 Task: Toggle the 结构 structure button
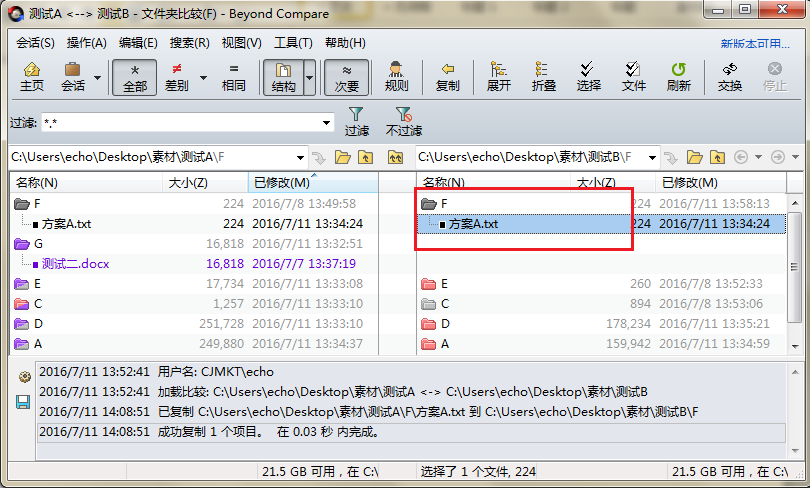[283, 77]
